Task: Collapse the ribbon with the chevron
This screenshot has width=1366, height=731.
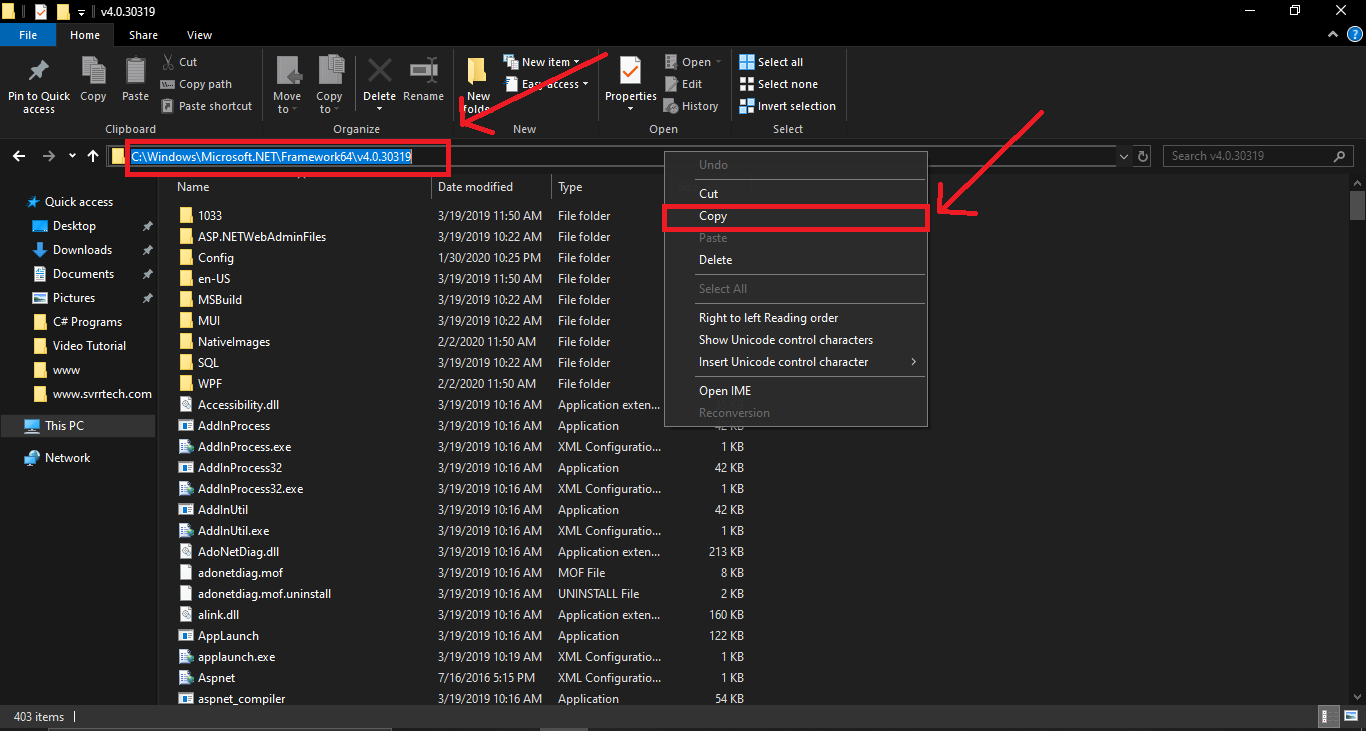Action: tap(1335, 34)
